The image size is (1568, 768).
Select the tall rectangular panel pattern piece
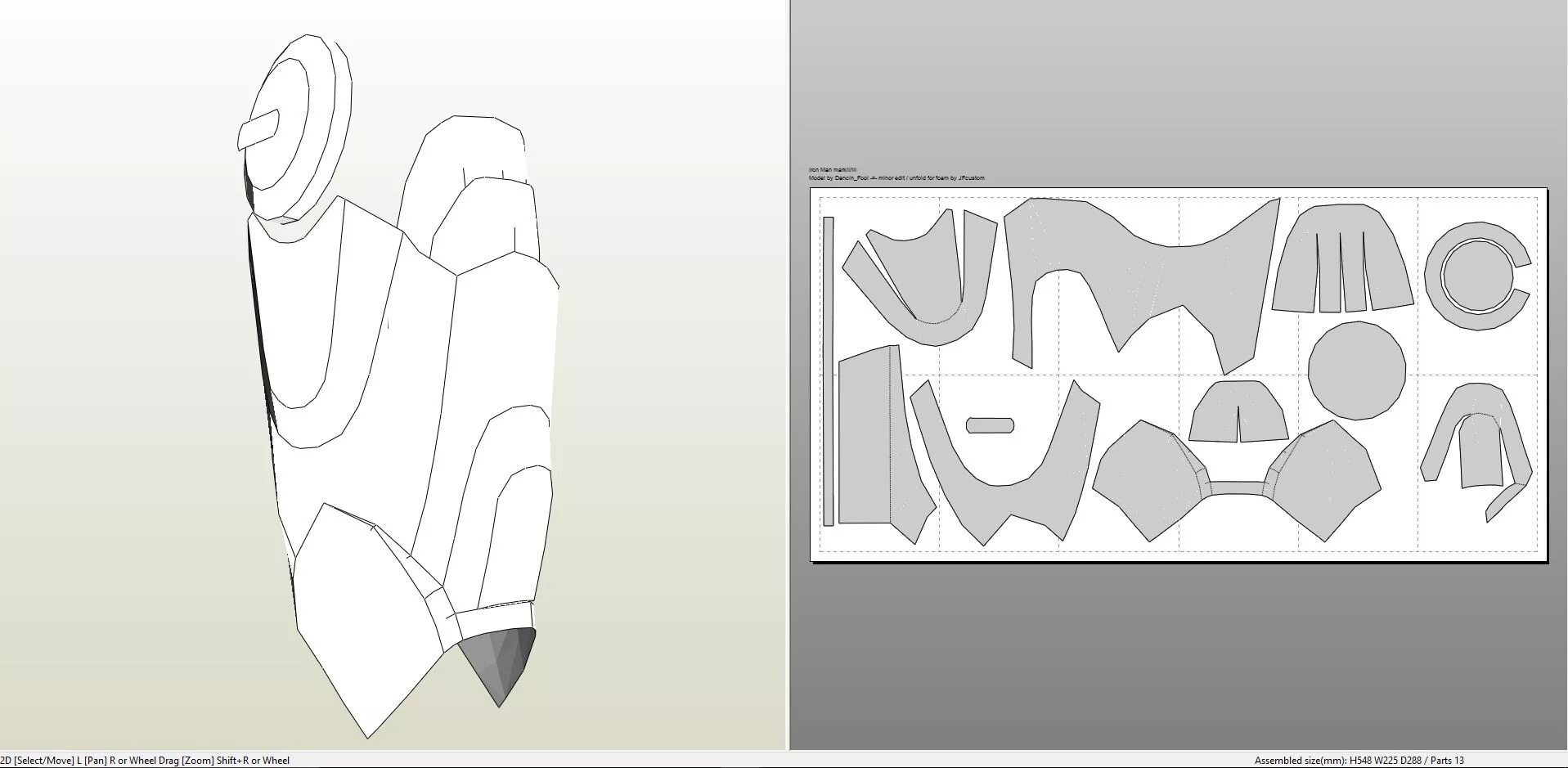(886, 442)
